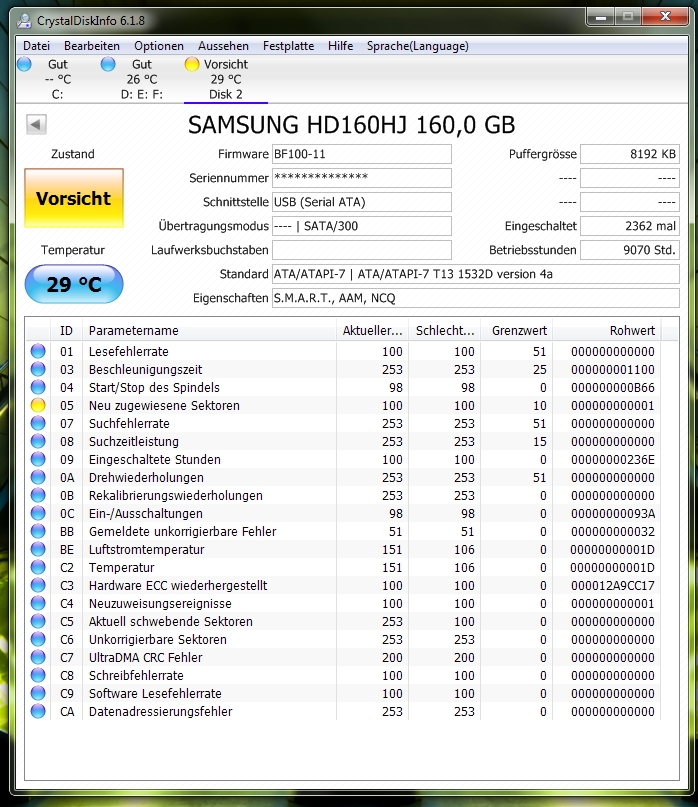Click the CrystalDiskInfo title bar icon

(24, 21)
